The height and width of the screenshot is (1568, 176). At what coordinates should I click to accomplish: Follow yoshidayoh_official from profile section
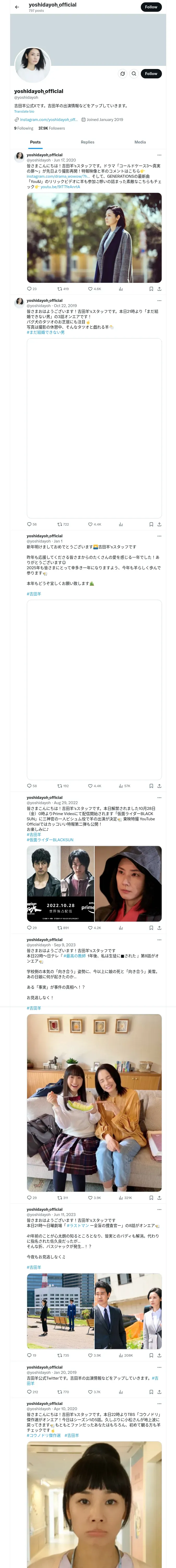click(151, 74)
